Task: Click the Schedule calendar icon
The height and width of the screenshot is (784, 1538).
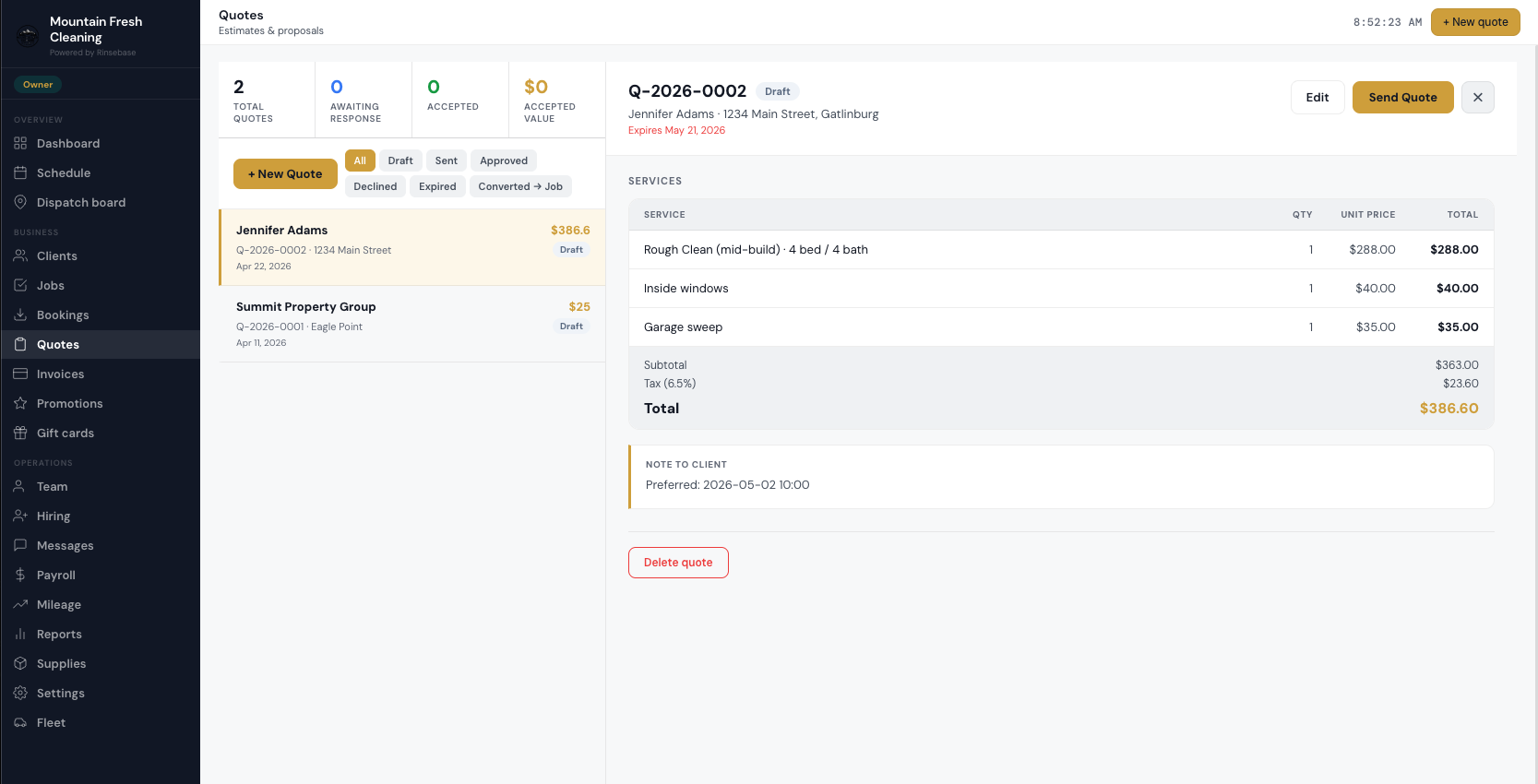Action: (x=20, y=172)
